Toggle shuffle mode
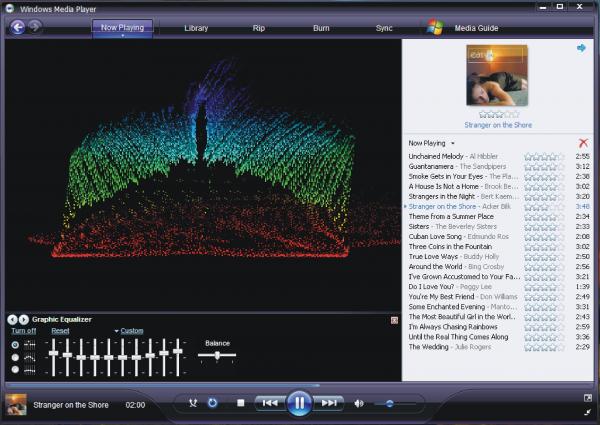 pyautogui.click(x=193, y=403)
